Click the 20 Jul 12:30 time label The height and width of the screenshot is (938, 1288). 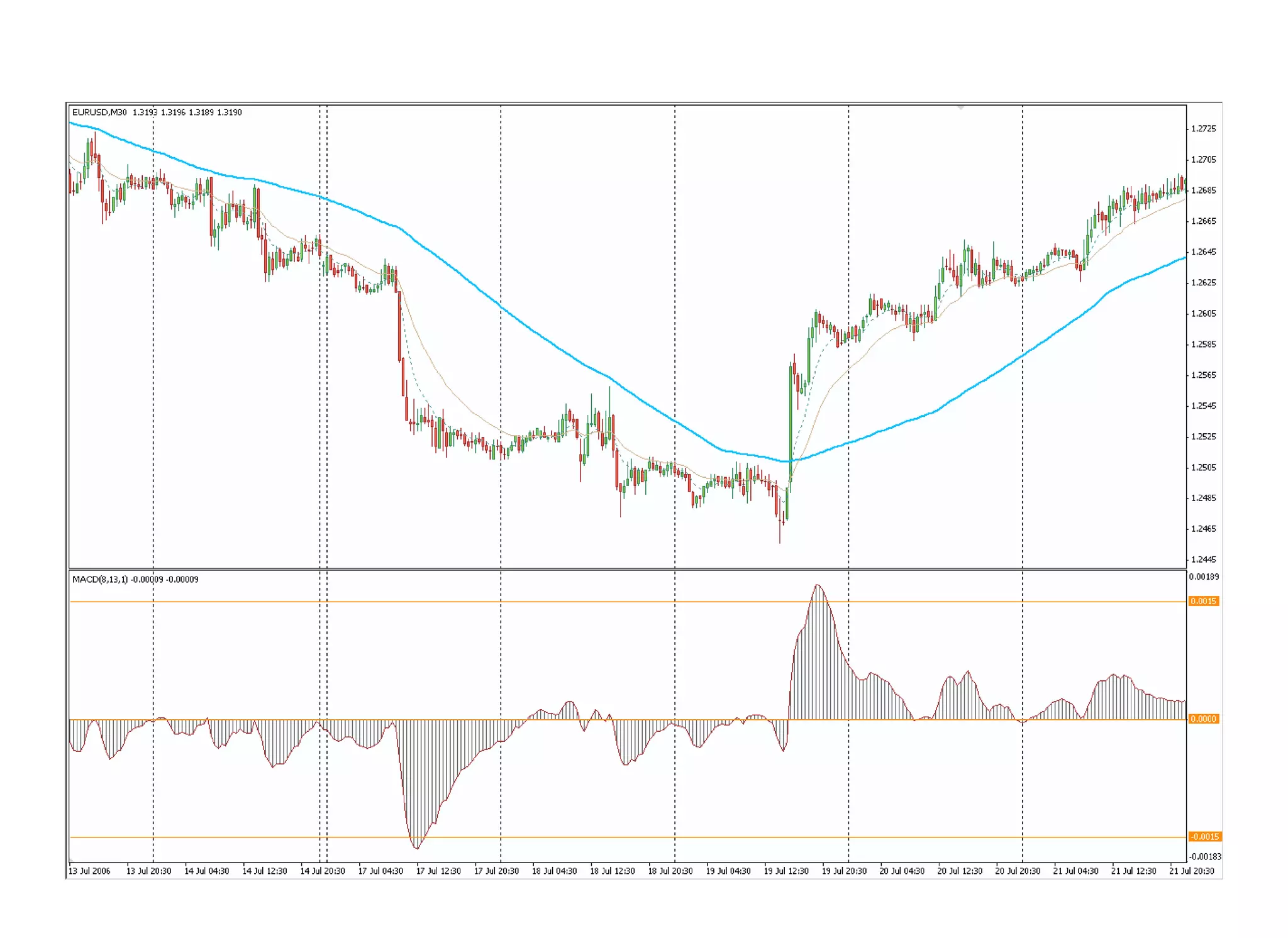[x=960, y=871]
